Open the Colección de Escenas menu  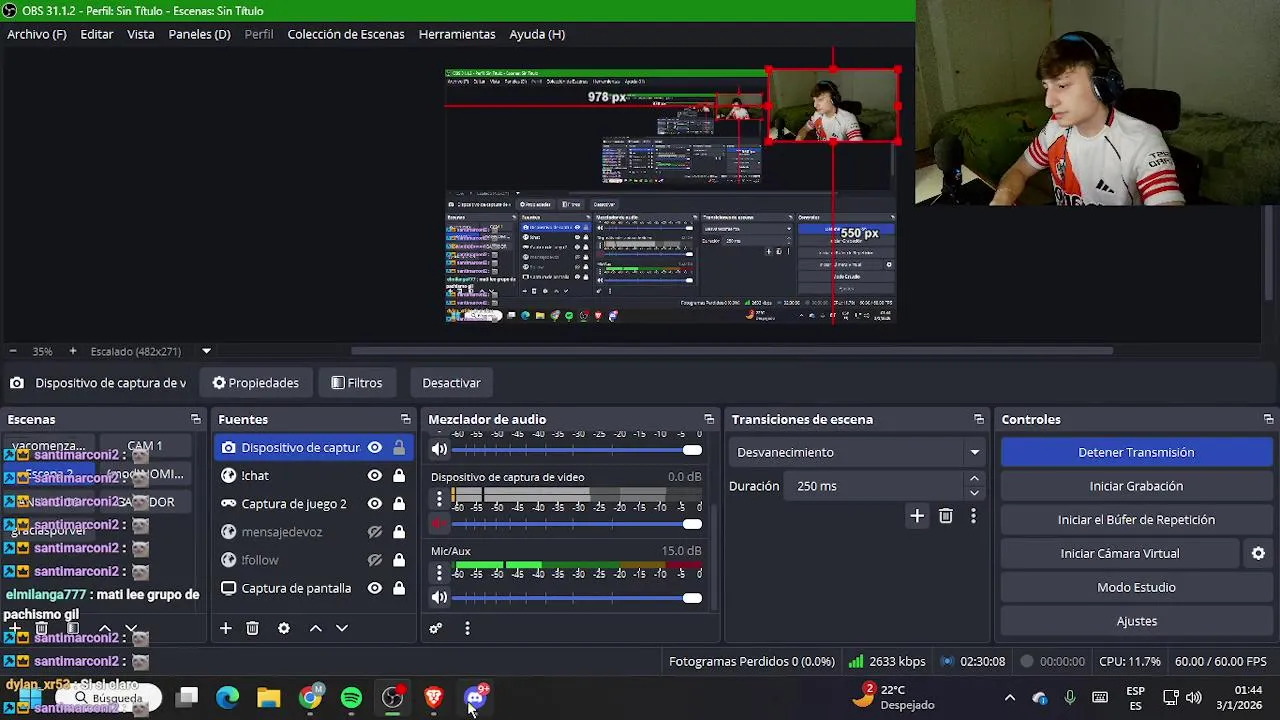click(346, 34)
